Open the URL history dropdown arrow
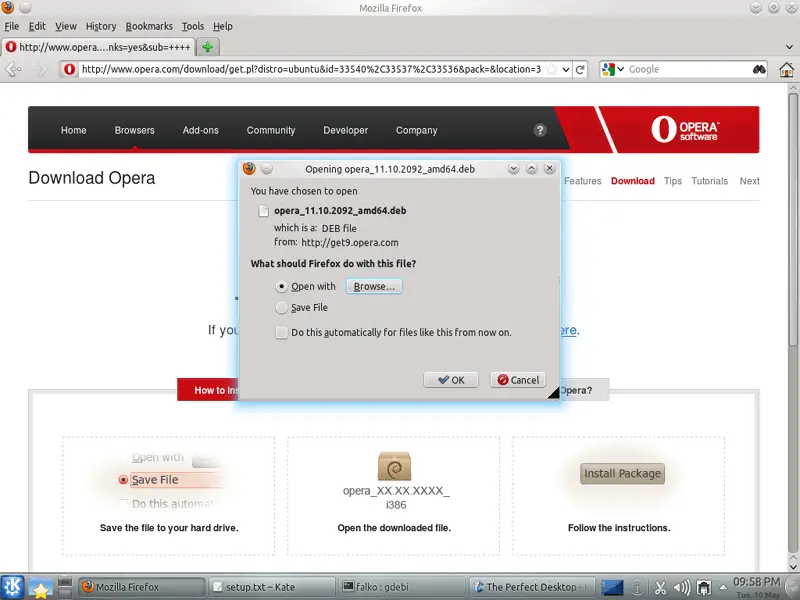Image resolution: width=800 pixels, height=600 pixels. 566,69
